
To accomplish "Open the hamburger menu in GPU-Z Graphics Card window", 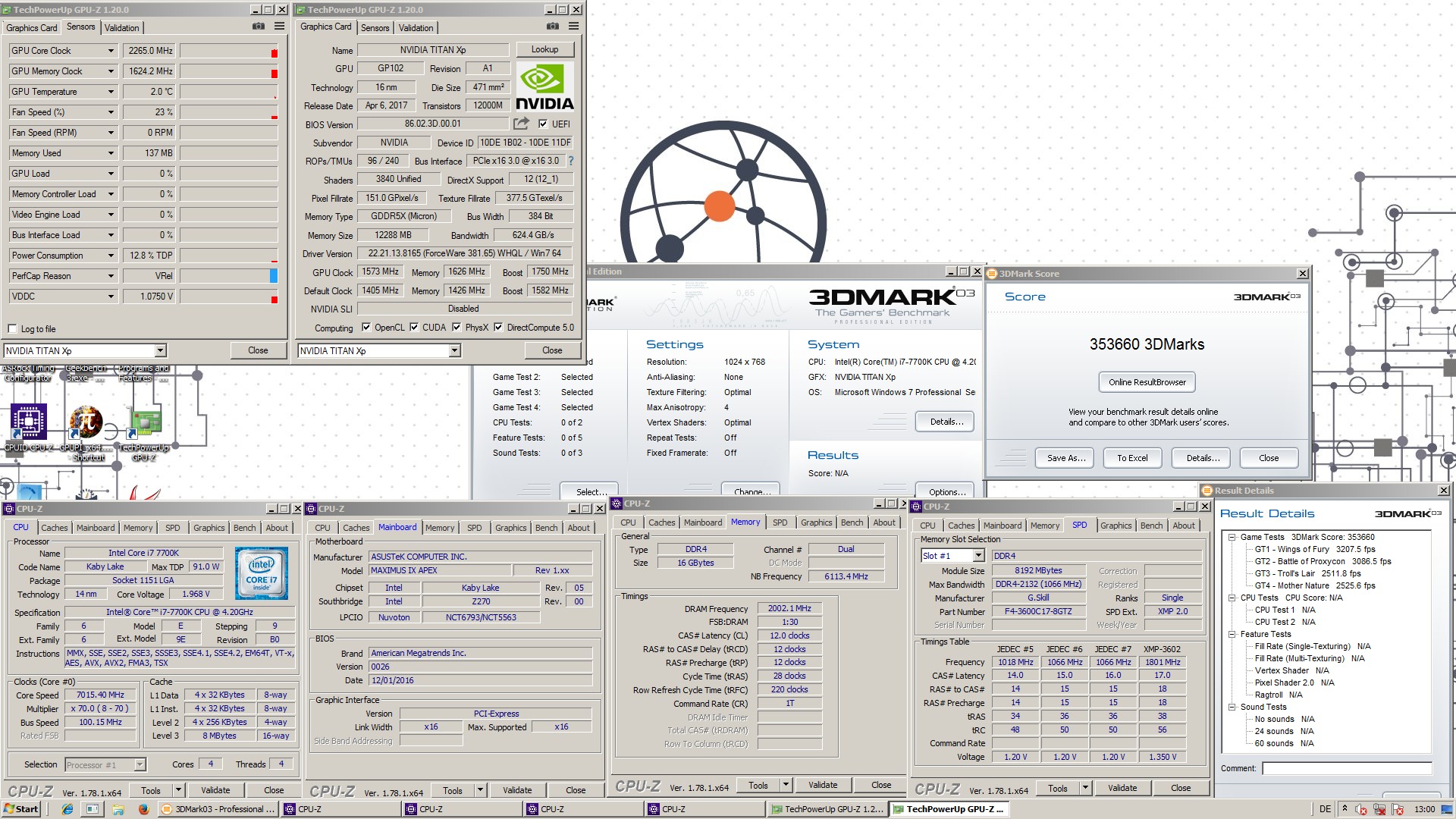I will (573, 27).
